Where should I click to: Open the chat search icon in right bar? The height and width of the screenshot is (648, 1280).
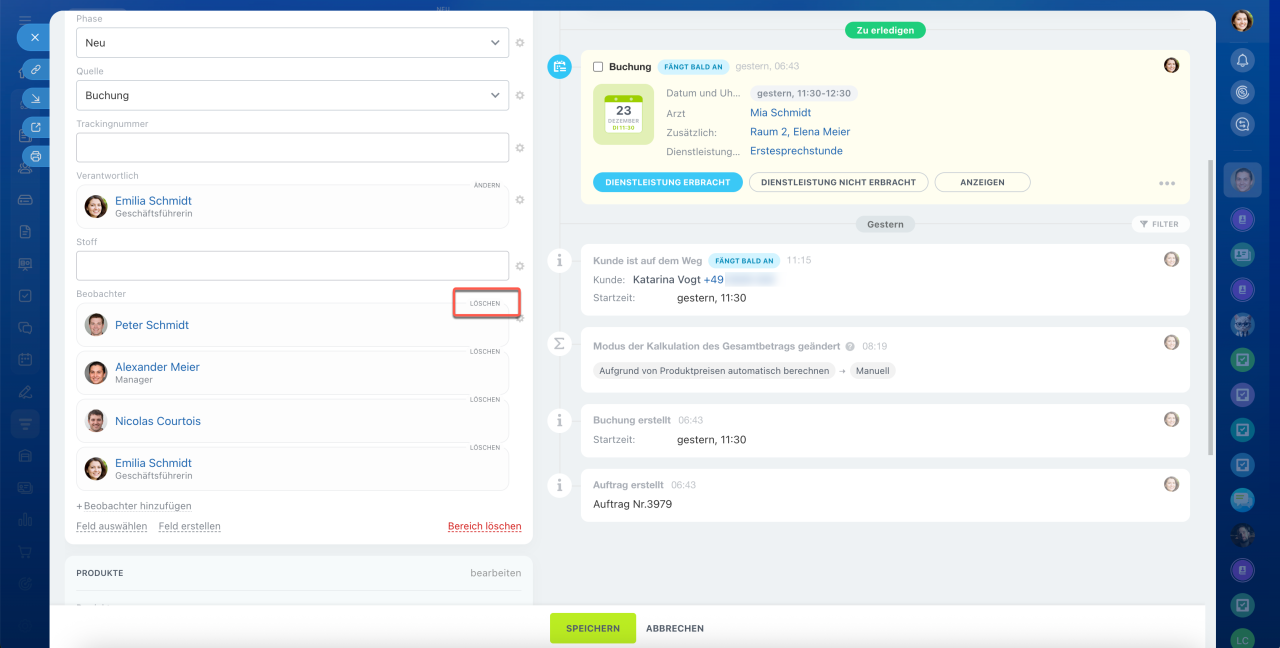tap(1242, 124)
